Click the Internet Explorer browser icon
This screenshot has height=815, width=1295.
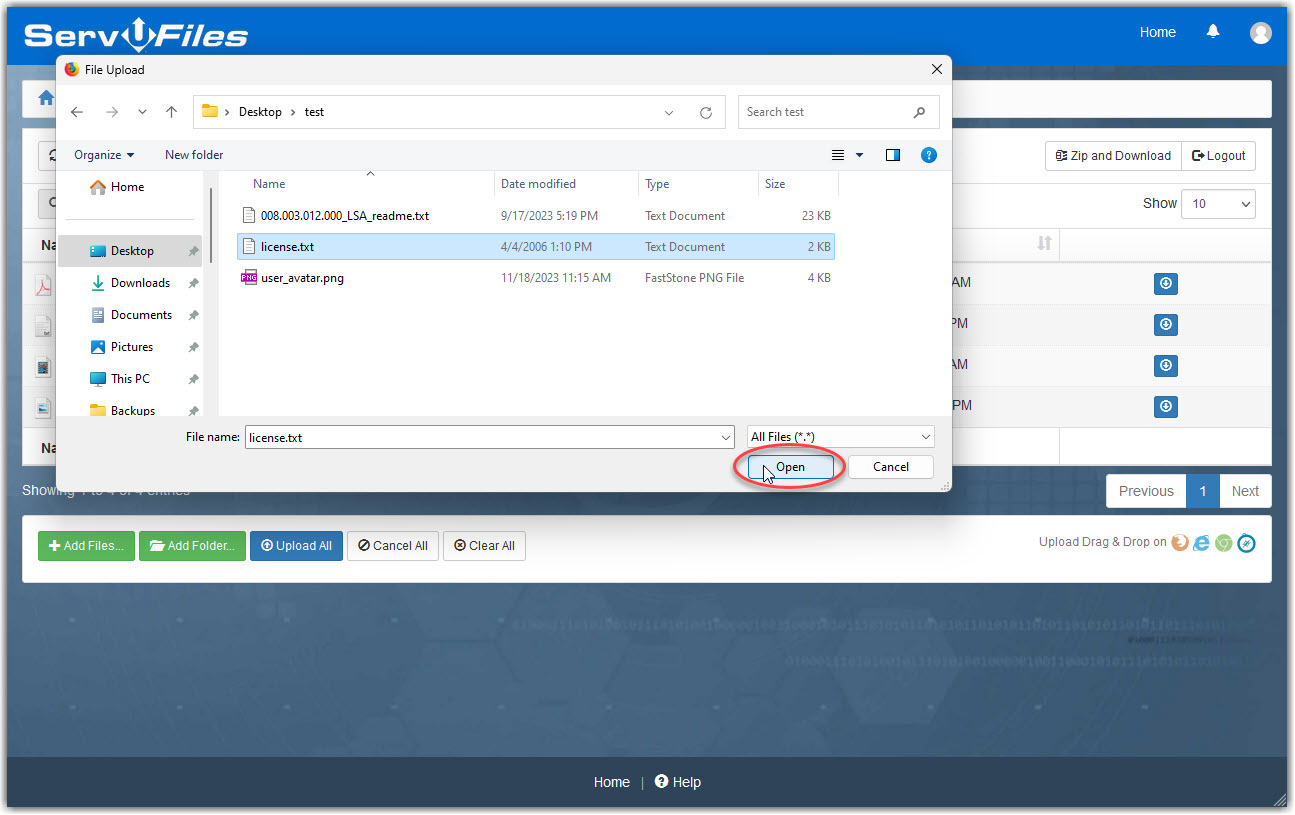[1202, 543]
